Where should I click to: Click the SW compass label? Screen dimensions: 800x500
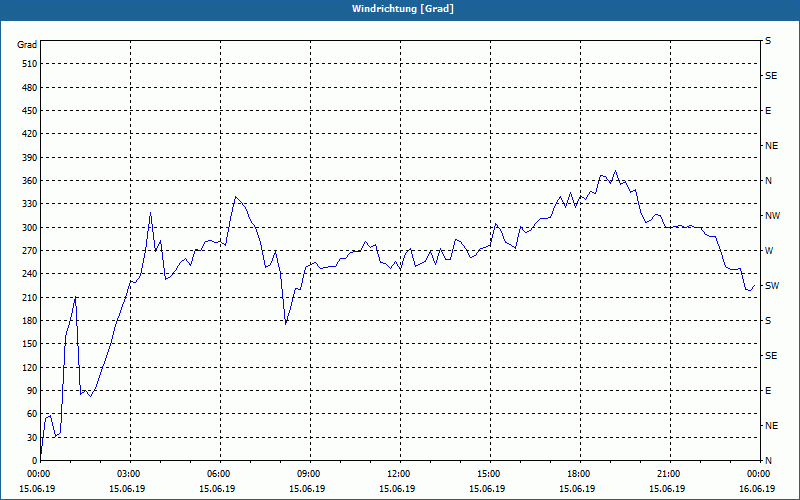pyautogui.click(x=772, y=286)
